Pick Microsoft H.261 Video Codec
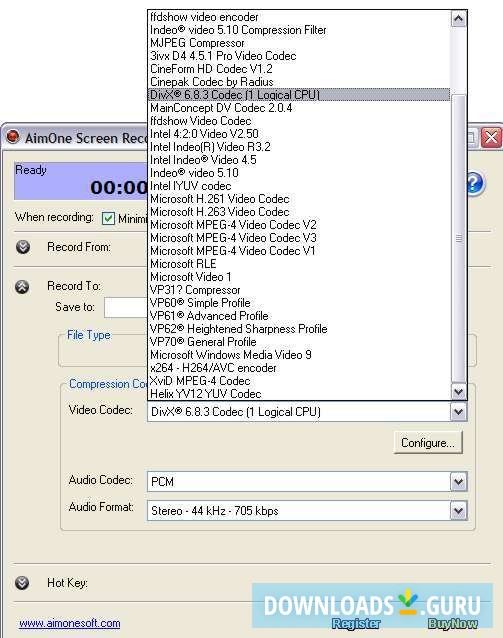The width and height of the screenshot is (503, 638). click(x=299, y=199)
